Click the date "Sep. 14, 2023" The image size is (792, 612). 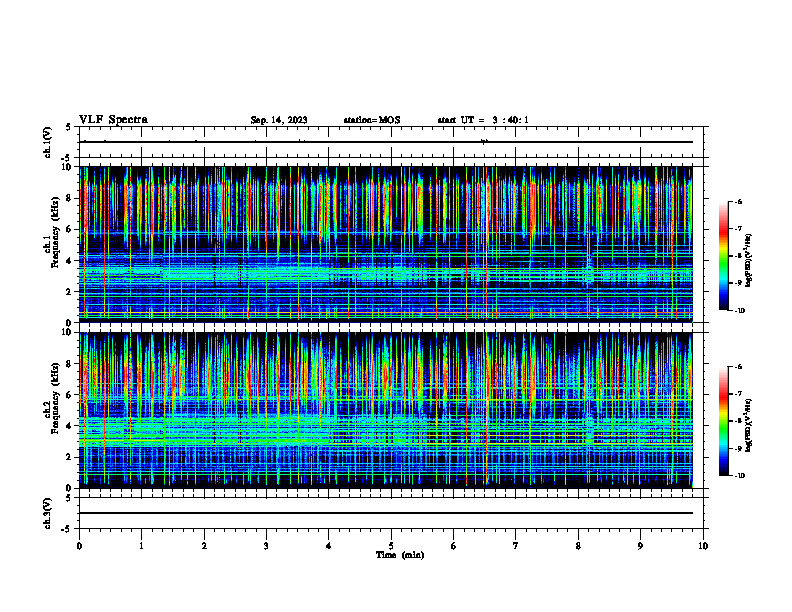click(279, 120)
